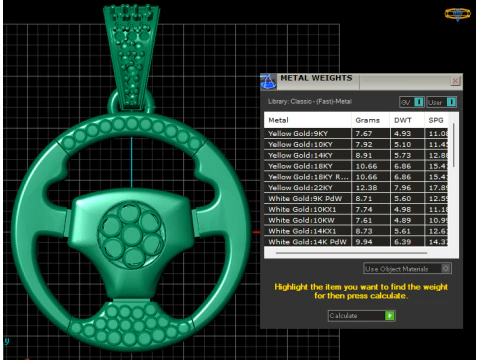Screen dimensions: 480x360
Task: Sort by the SPG column header
Action: click(x=436, y=120)
